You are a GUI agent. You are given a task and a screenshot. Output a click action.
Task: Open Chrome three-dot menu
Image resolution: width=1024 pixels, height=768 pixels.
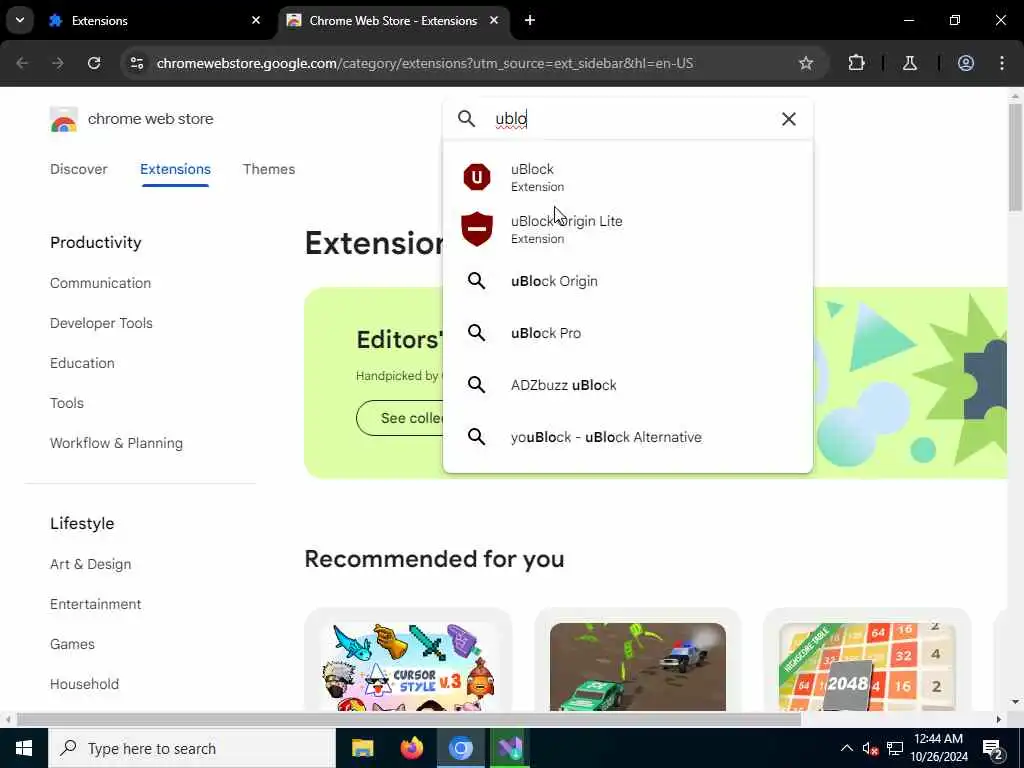pyautogui.click(x=1002, y=63)
